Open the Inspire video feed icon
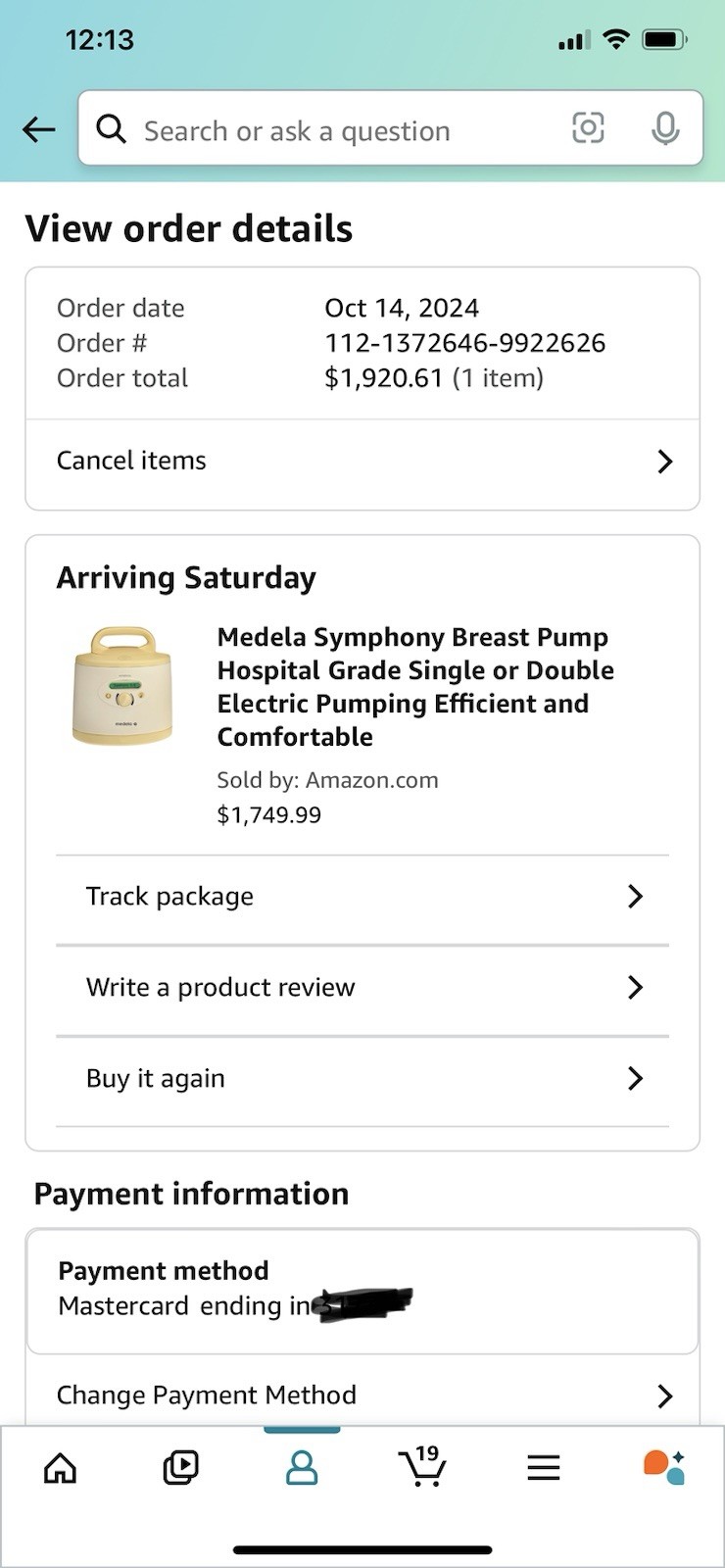This screenshot has height=1568, width=725. (181, 1467)
